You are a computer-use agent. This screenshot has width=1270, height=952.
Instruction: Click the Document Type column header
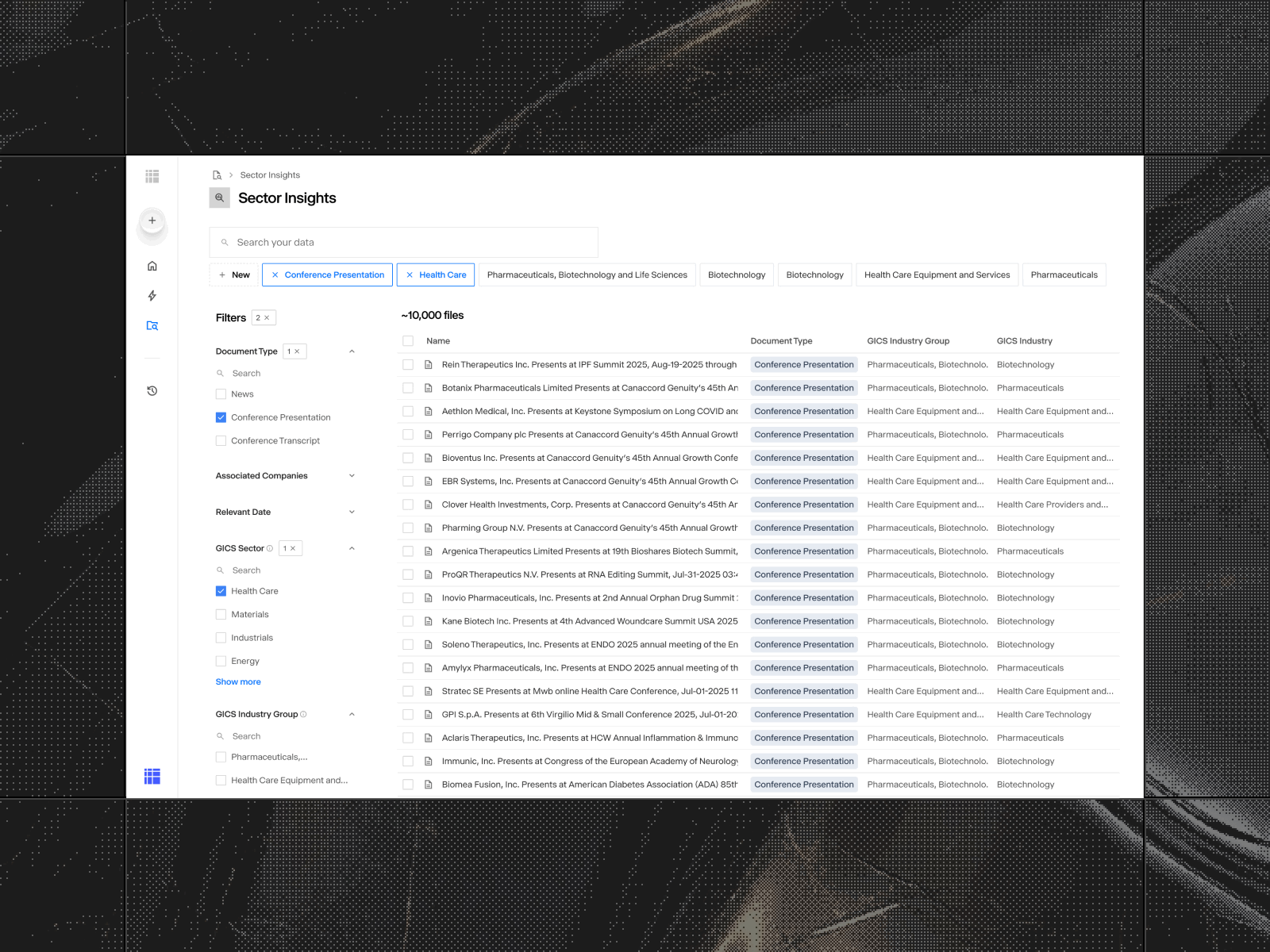[x=781, y=341]
